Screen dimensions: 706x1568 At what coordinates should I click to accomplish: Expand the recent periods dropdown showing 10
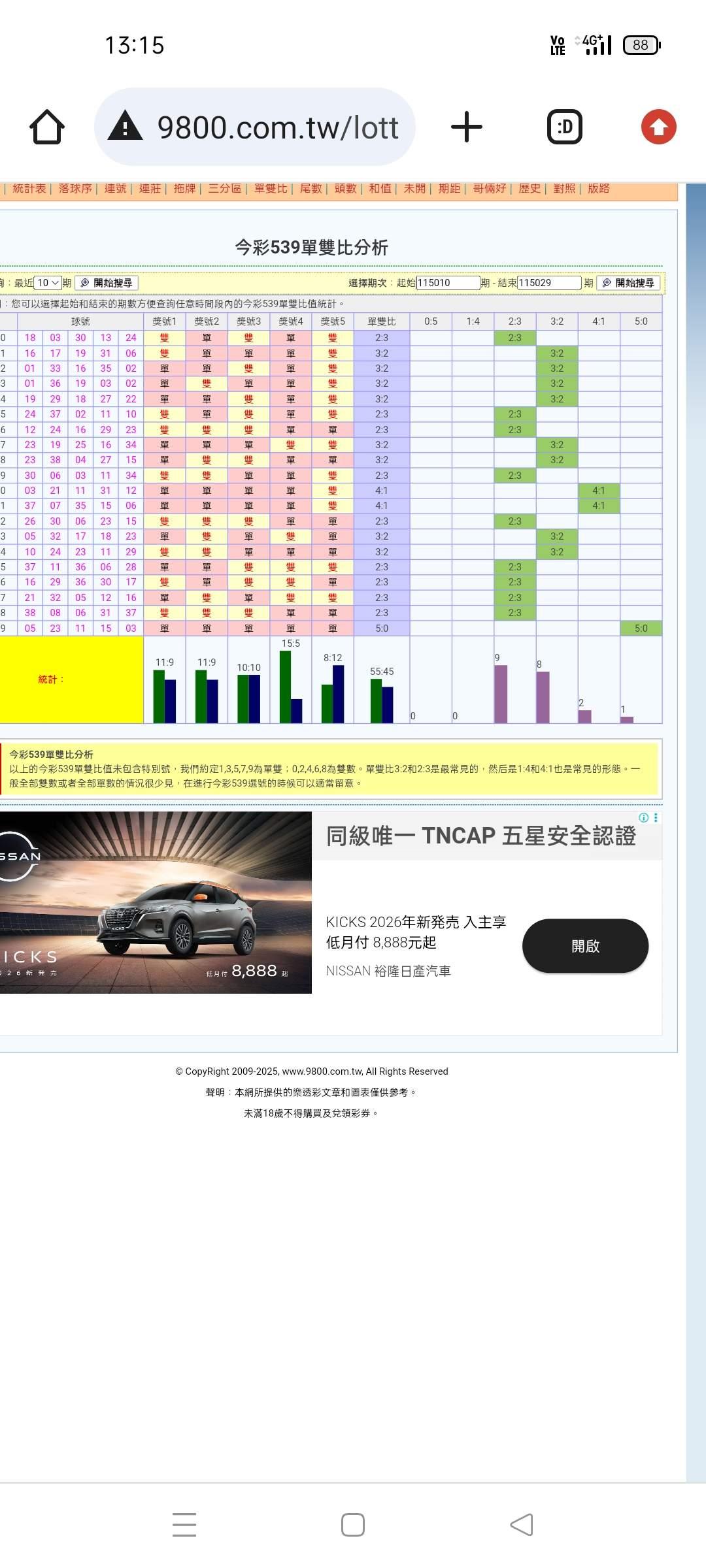click(x=48, y=283)
